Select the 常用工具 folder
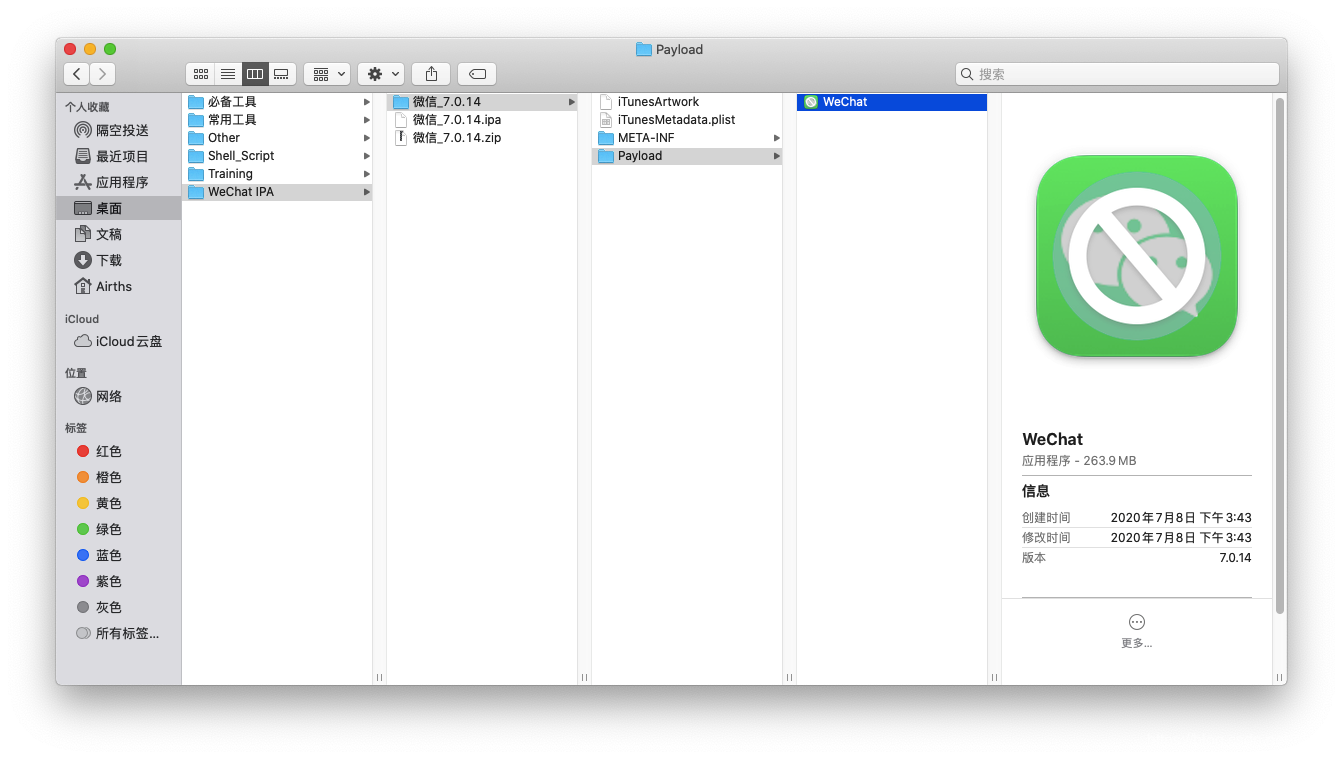 tap(277, 120)
